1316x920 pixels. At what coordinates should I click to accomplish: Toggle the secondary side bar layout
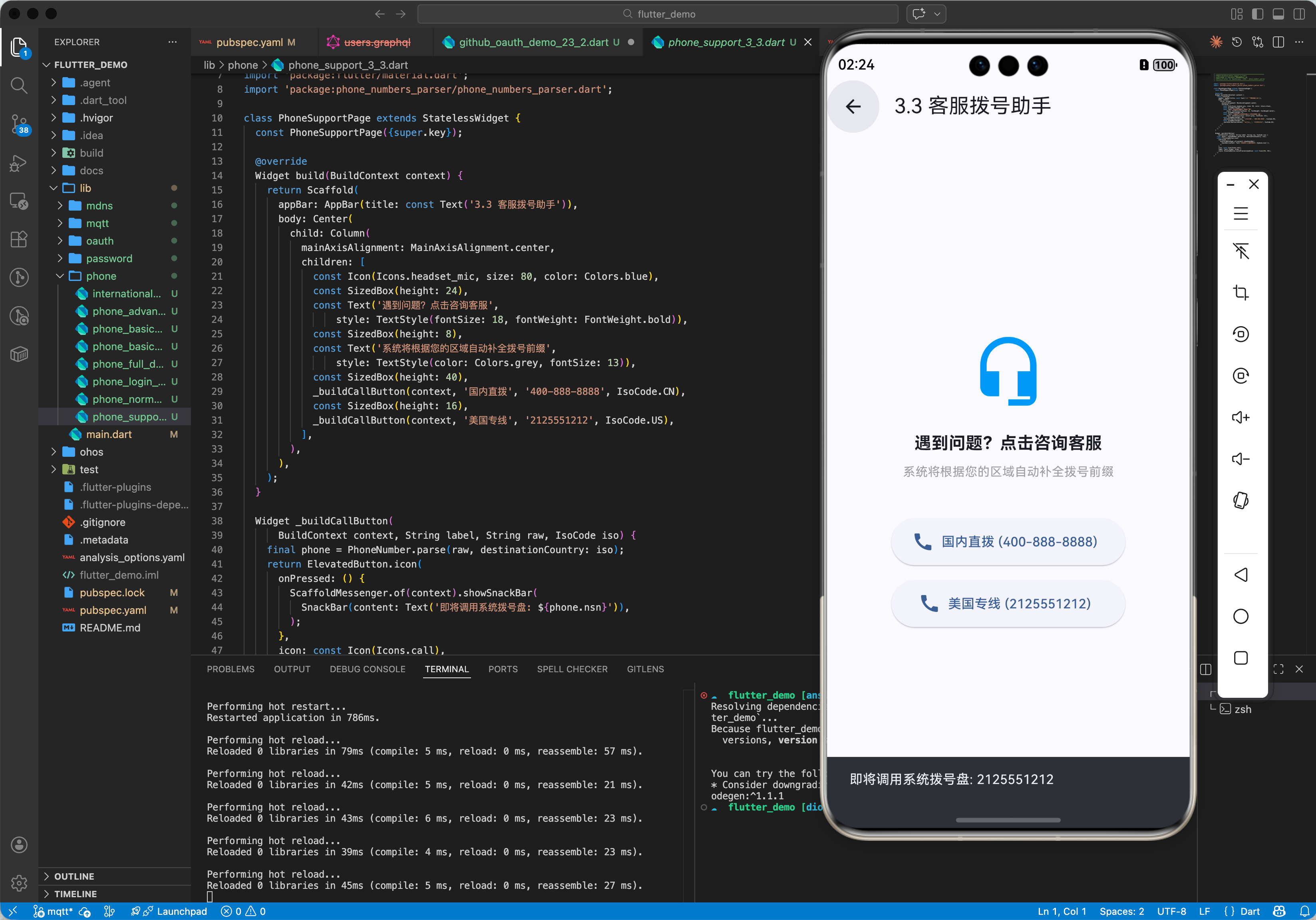point(1299,14)
